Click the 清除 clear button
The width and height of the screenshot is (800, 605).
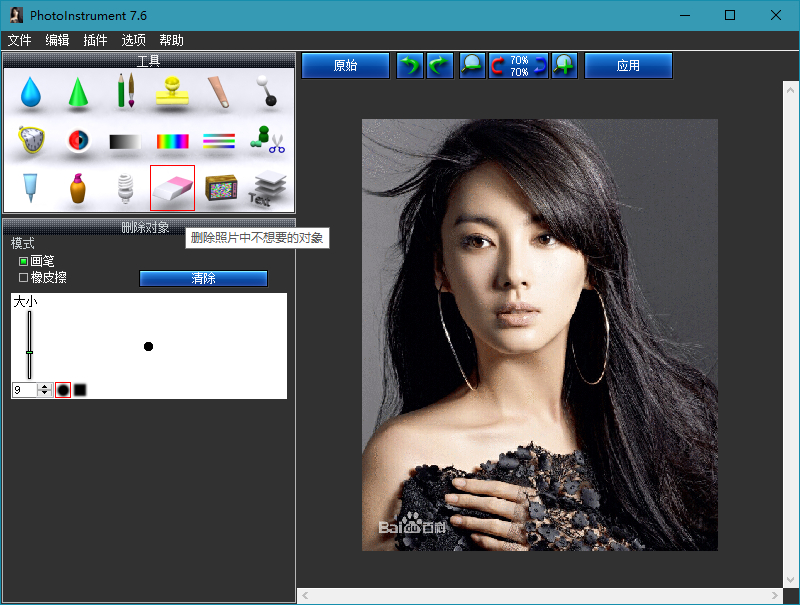[203, 278]
